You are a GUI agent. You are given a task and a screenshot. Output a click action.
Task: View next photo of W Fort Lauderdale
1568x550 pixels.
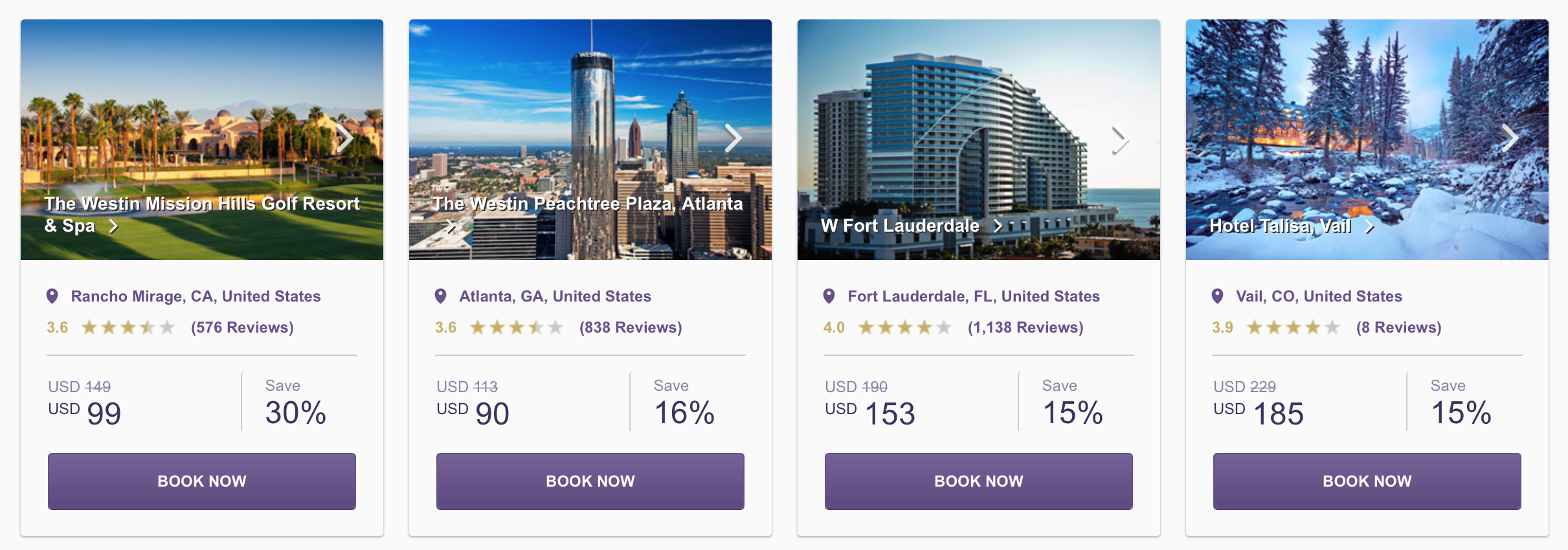(1121, 140)
